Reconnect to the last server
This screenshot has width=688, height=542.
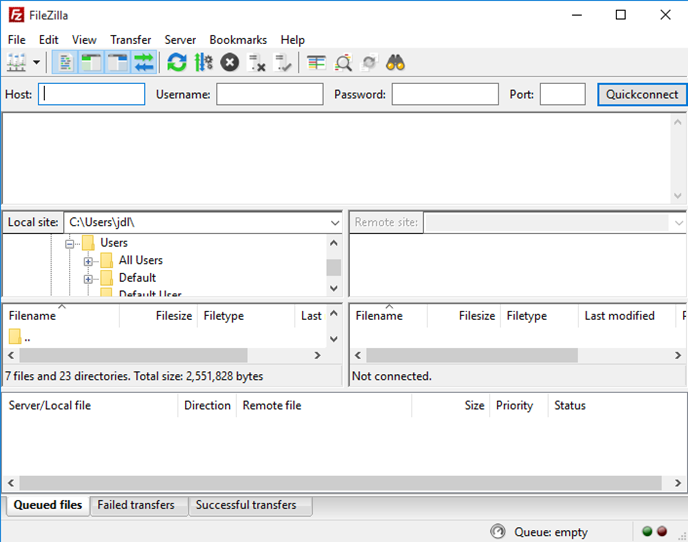tap(283, 62)
